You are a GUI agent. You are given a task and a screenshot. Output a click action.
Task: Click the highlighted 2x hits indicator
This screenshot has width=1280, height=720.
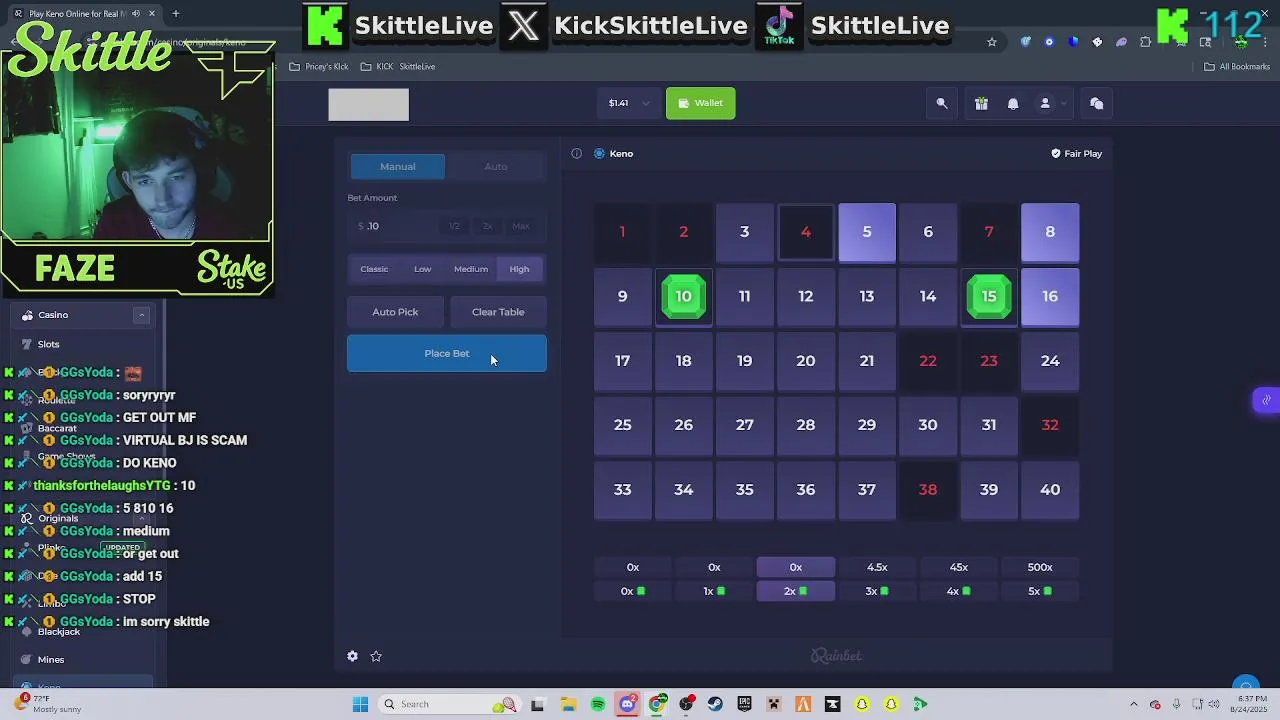[796, 591]
